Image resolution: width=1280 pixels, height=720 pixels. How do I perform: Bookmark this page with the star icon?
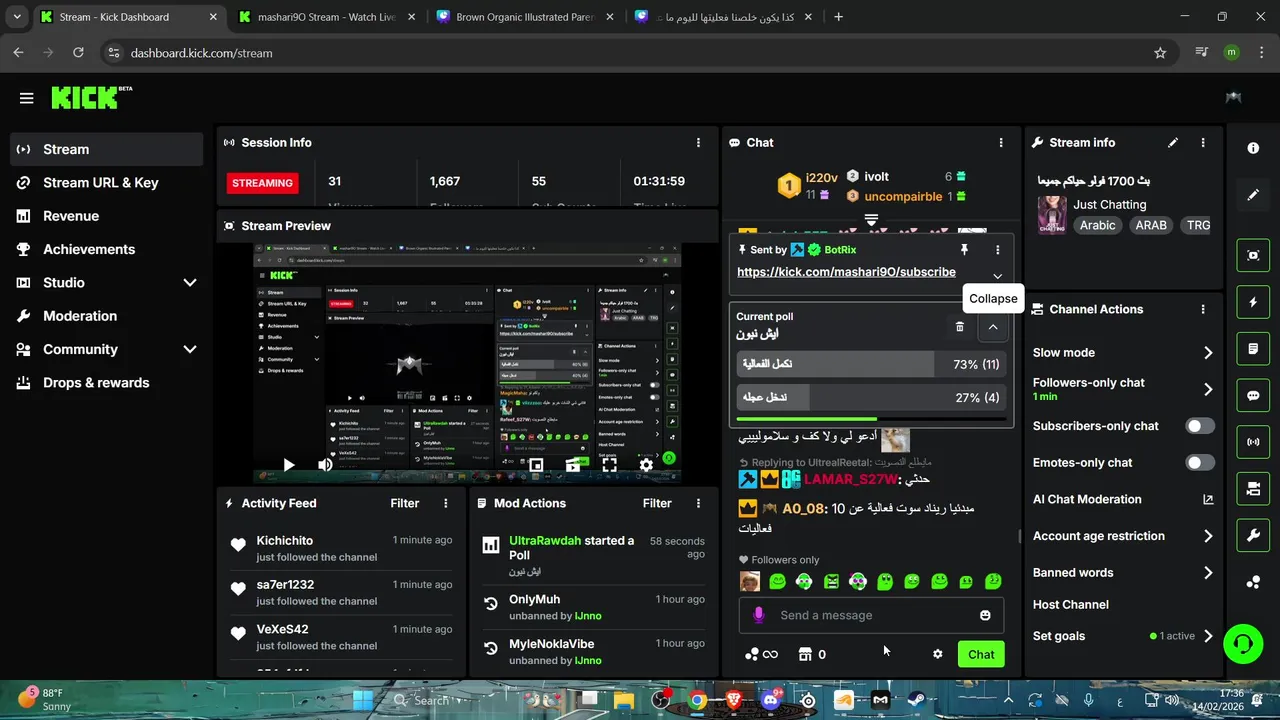click(x=1160, y=53)
